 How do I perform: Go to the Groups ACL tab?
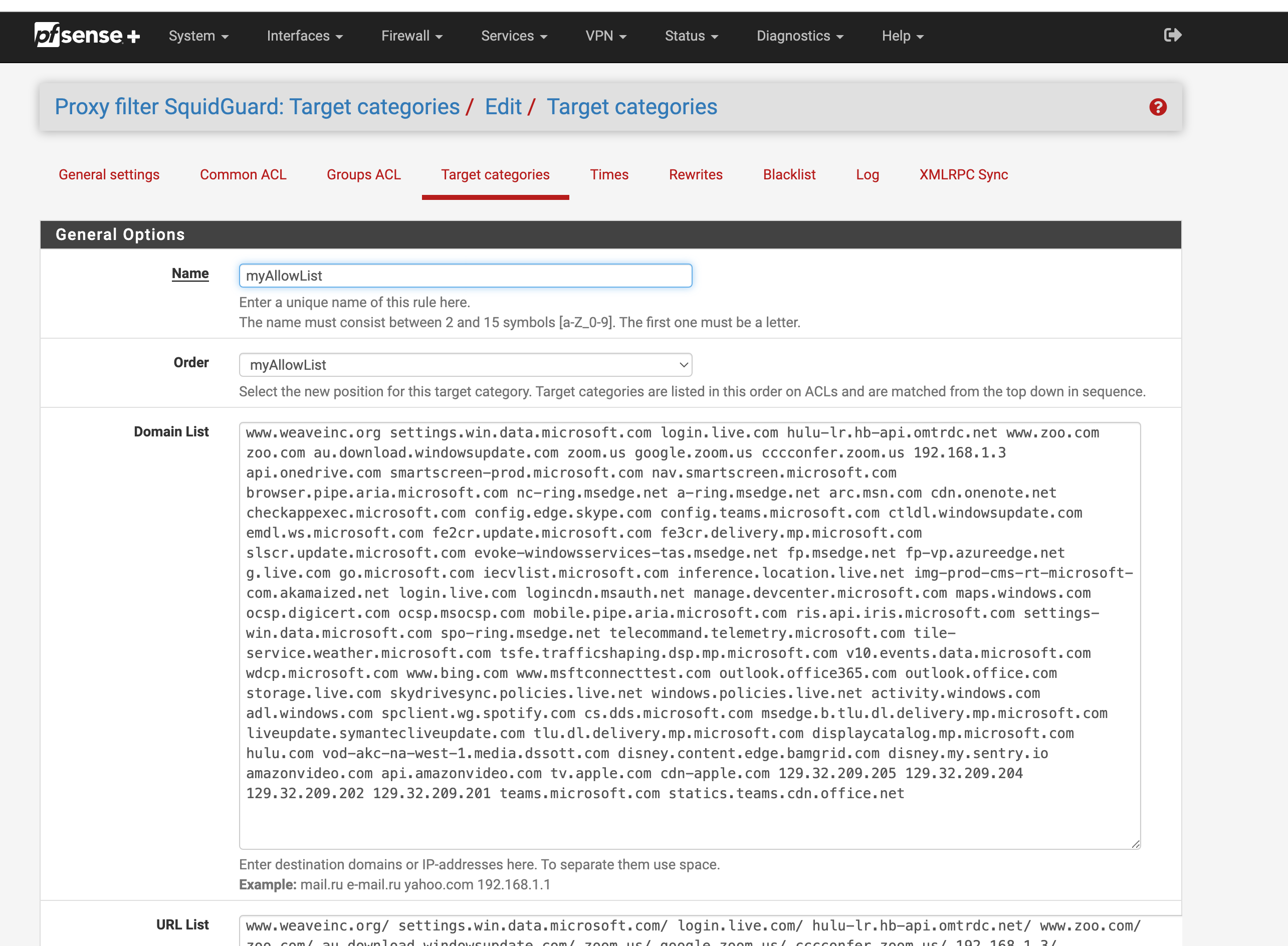click(x=364, y=175)
